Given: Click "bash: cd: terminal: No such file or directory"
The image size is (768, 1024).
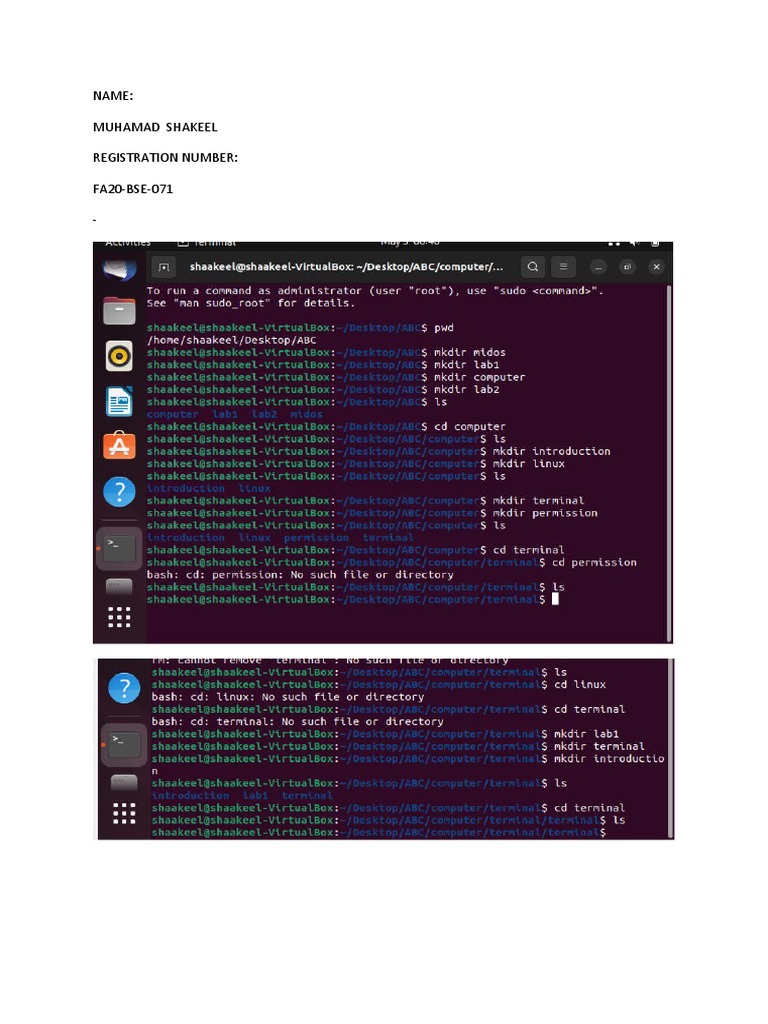Looking at the screenshot, I should click(298, 722).
